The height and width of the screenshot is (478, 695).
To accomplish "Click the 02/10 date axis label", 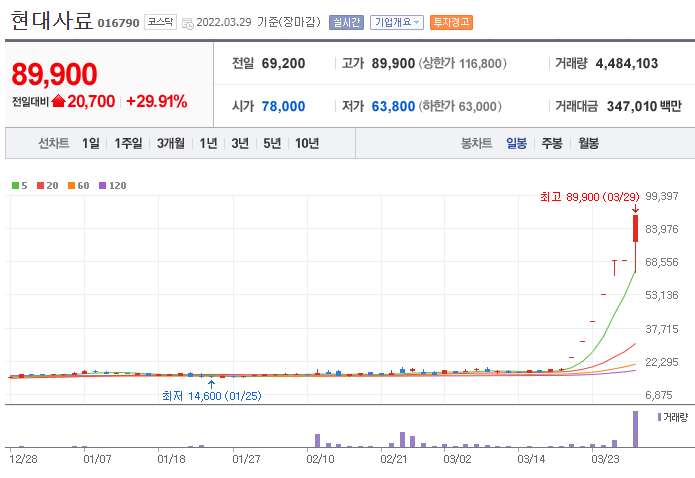I will point(320,459).
